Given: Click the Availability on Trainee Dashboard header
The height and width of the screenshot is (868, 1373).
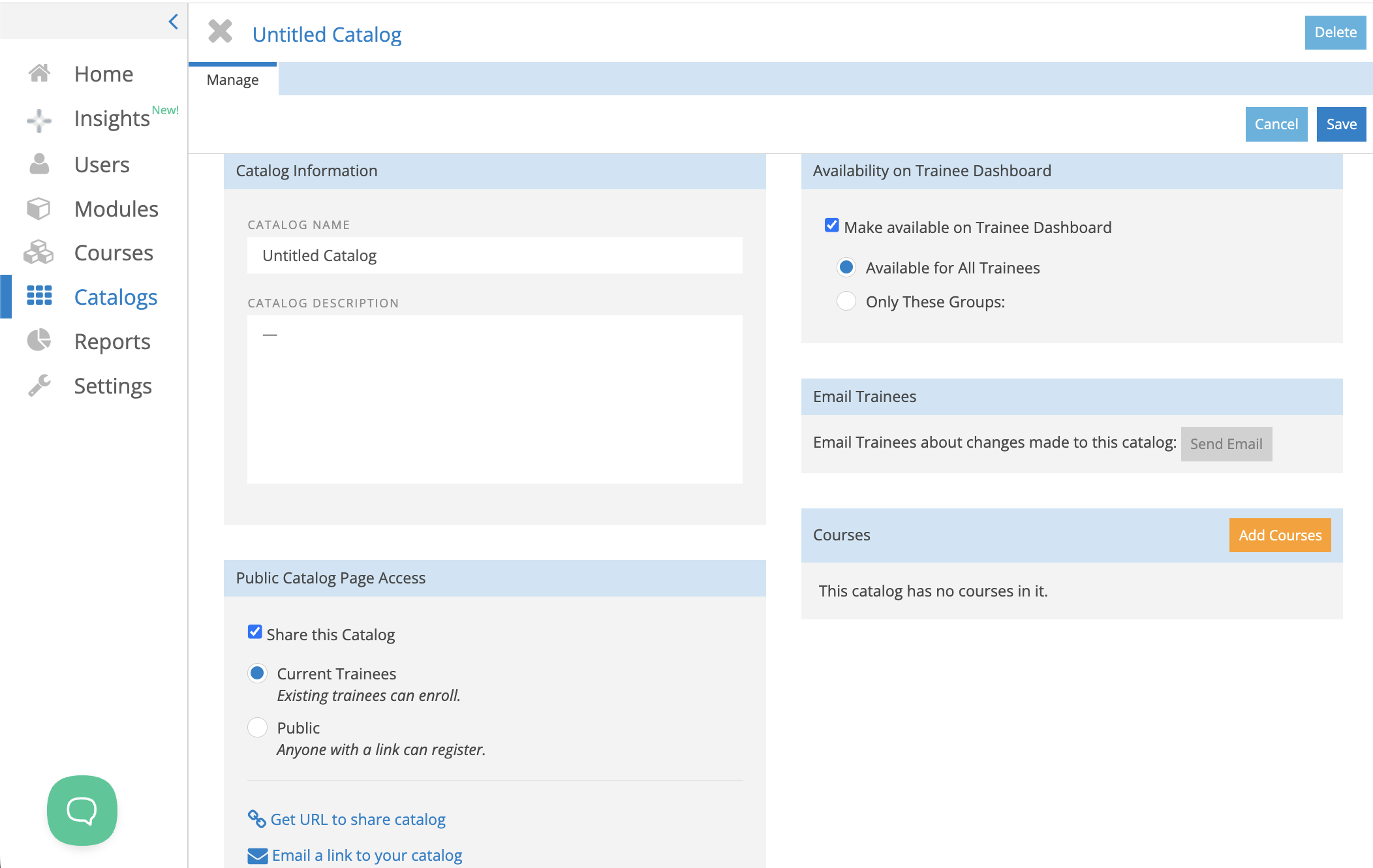Looking at the screenshot, I should coord(1072,171).
